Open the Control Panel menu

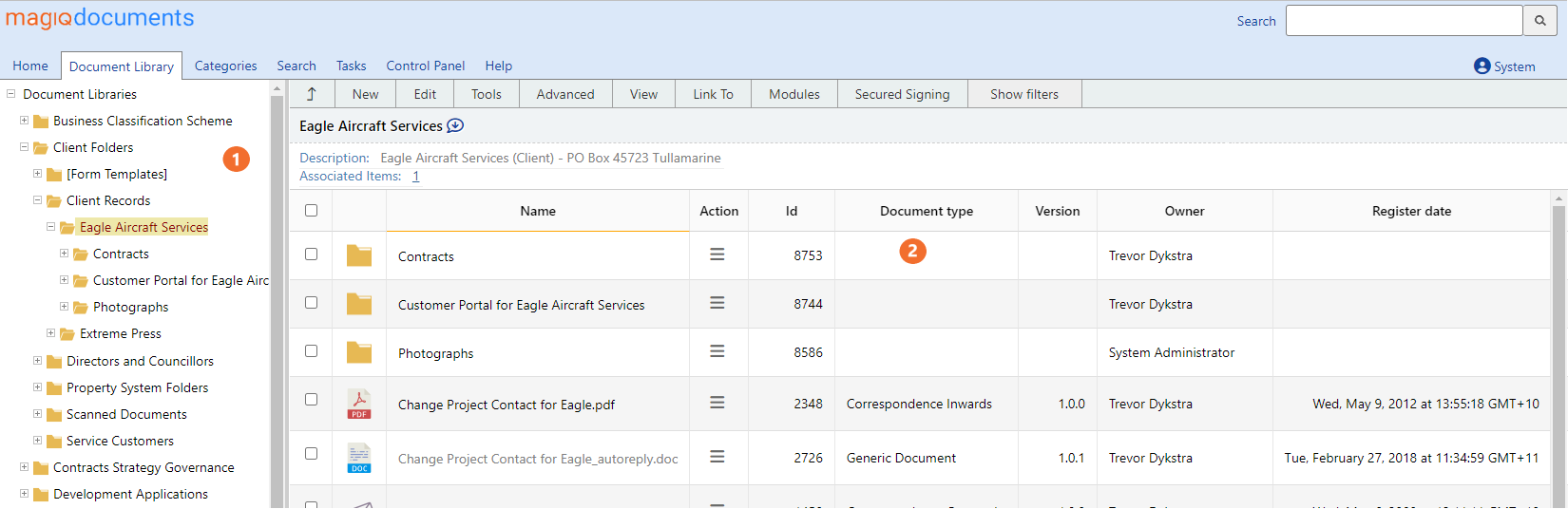pyautogui.click(x=425, y=66)
